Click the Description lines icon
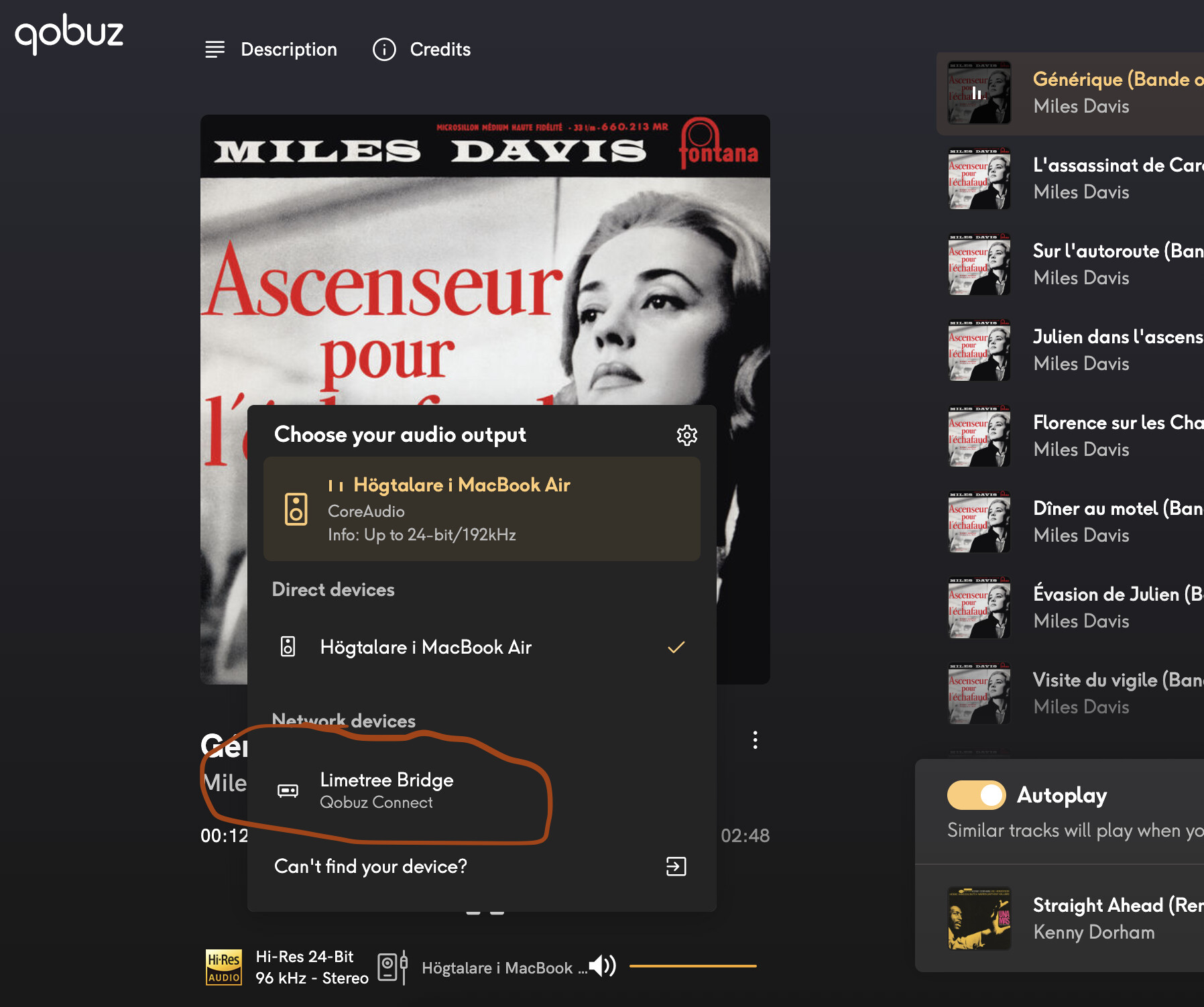The image size is (1204, 1007). [215, 50]
